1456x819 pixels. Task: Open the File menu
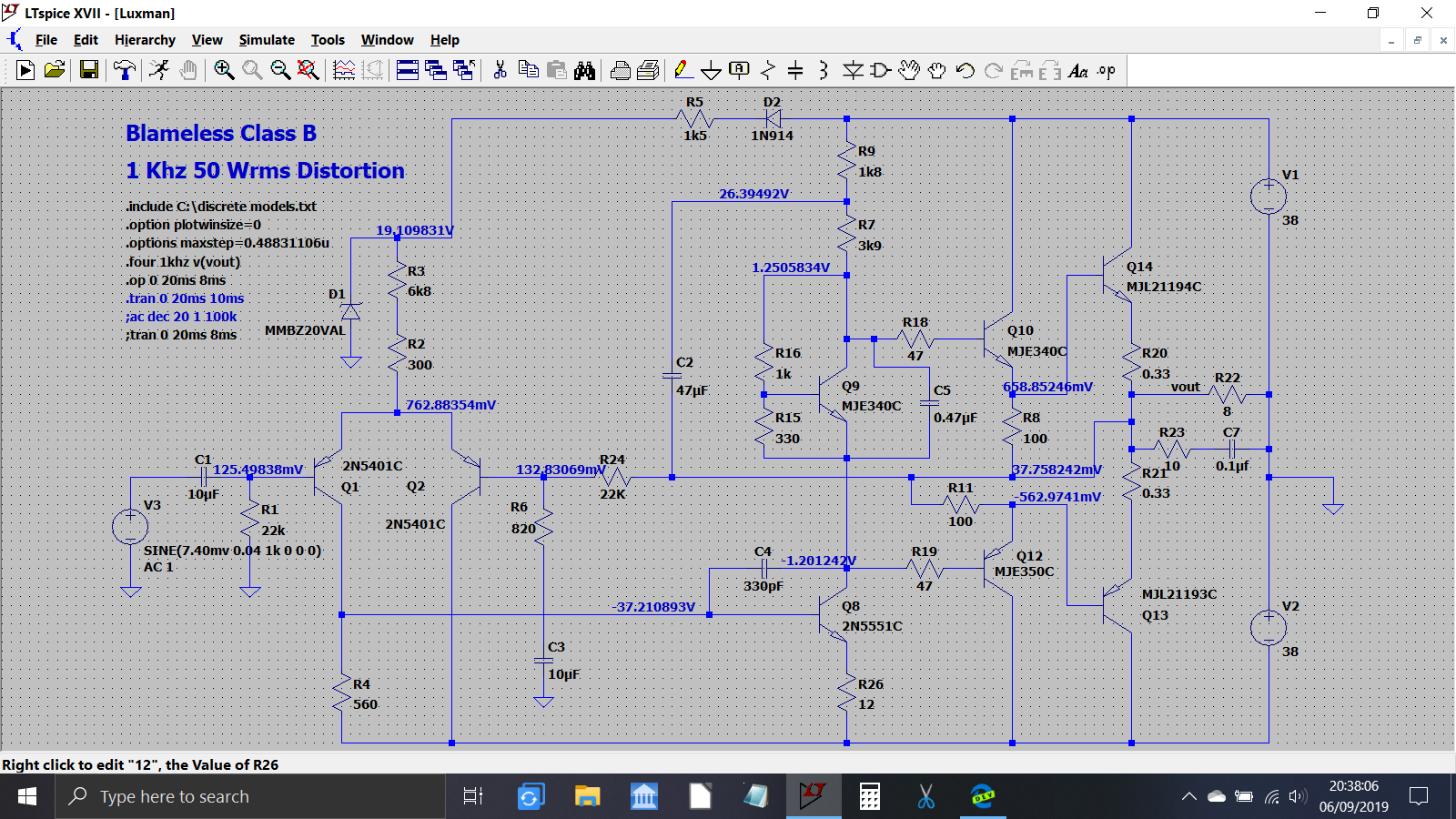click(46, 40)
